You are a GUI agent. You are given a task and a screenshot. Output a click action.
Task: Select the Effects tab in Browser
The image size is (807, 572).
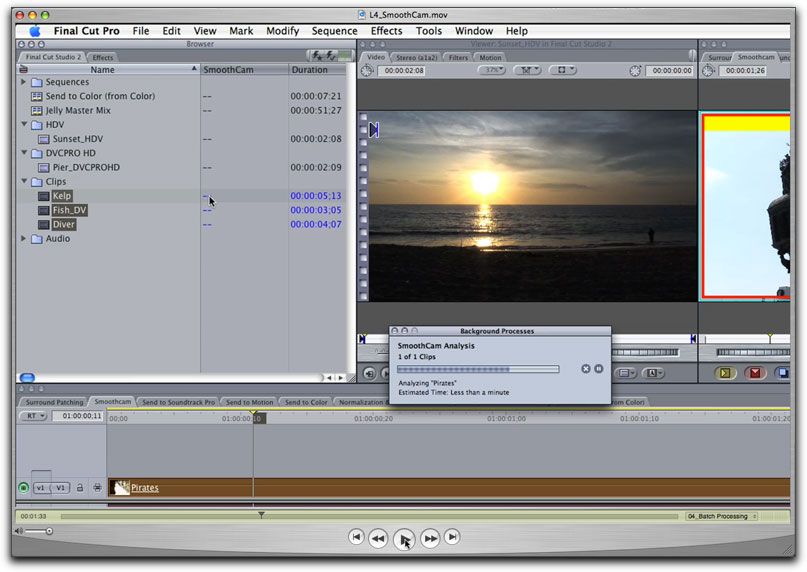pos(102,57)
